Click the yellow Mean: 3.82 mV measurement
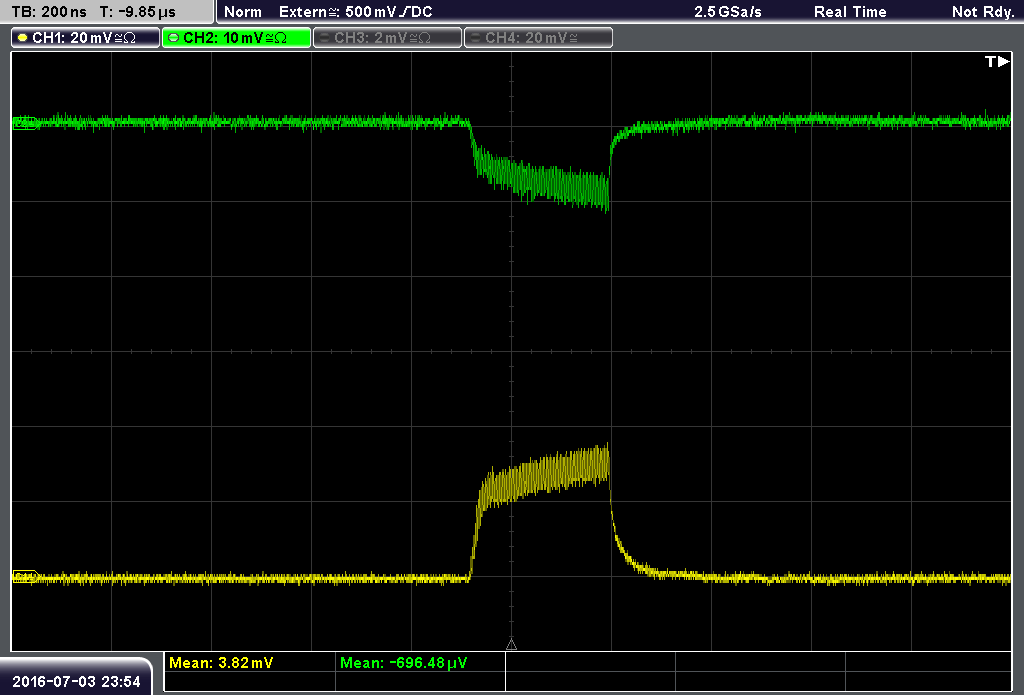 point(221,663)
